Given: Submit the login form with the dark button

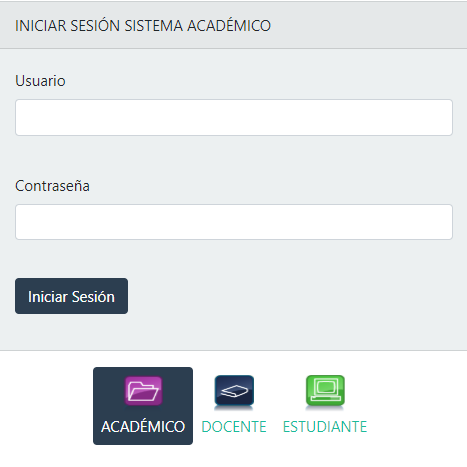Looking at the screenshot, I should click(x=71, y=296).
